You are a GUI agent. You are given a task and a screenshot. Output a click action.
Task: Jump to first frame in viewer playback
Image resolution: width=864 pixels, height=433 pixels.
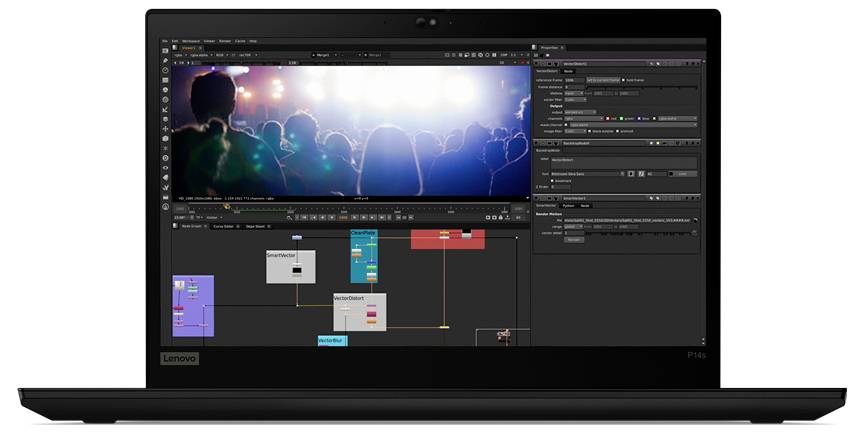(304, 217)
